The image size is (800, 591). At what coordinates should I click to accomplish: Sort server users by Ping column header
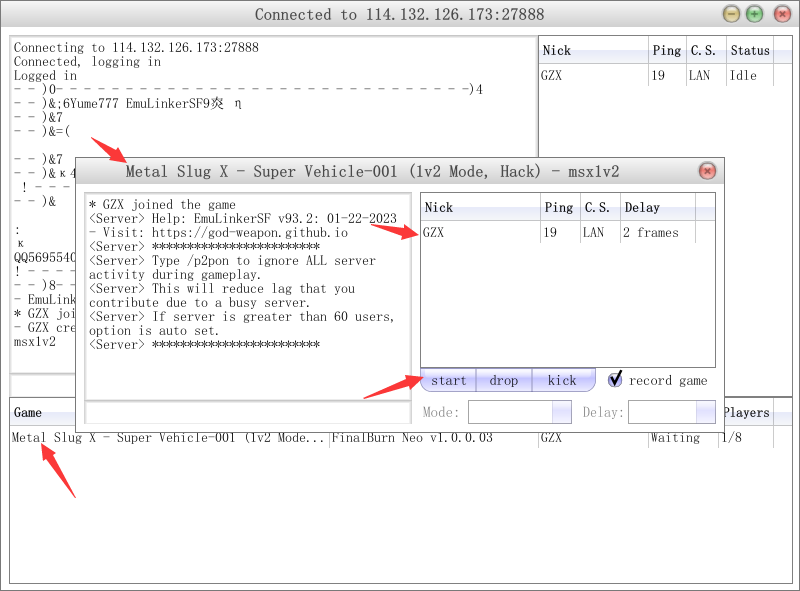click(x=667, y=51)
